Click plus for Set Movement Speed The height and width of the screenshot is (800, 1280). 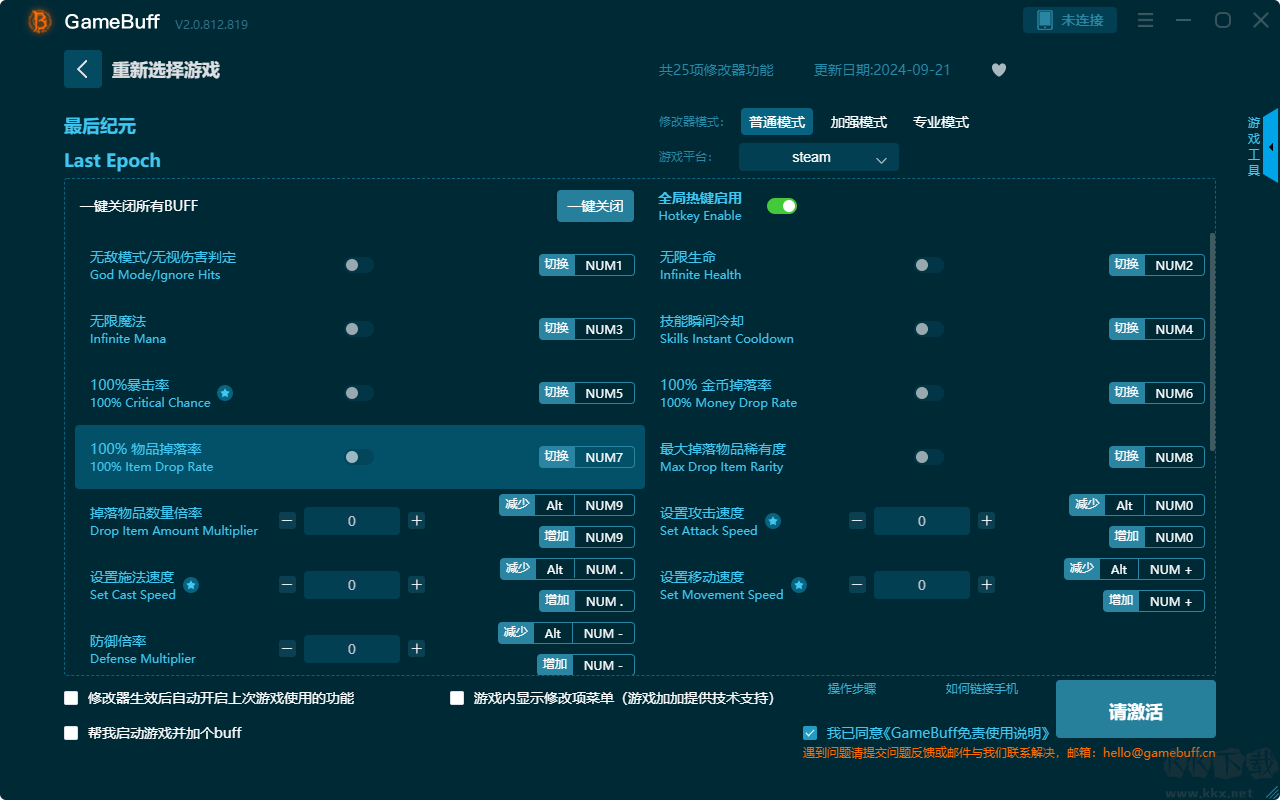pyautogui.click(x=986, y=584)
